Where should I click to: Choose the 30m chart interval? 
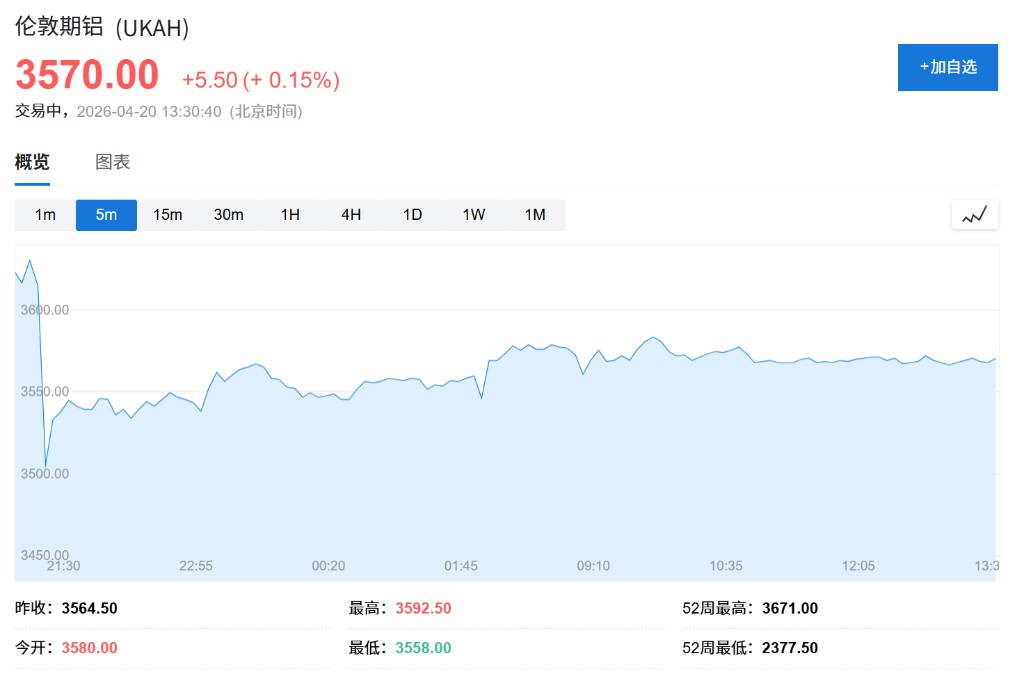tap(228, 215)
